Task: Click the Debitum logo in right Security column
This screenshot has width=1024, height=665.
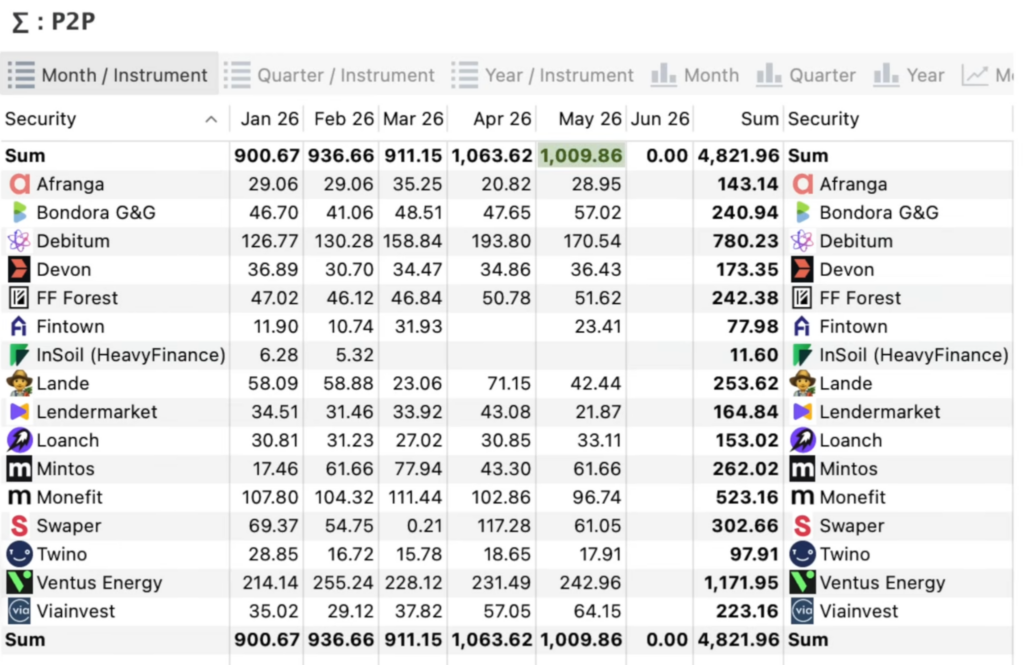Action: [x=802, y=241]
